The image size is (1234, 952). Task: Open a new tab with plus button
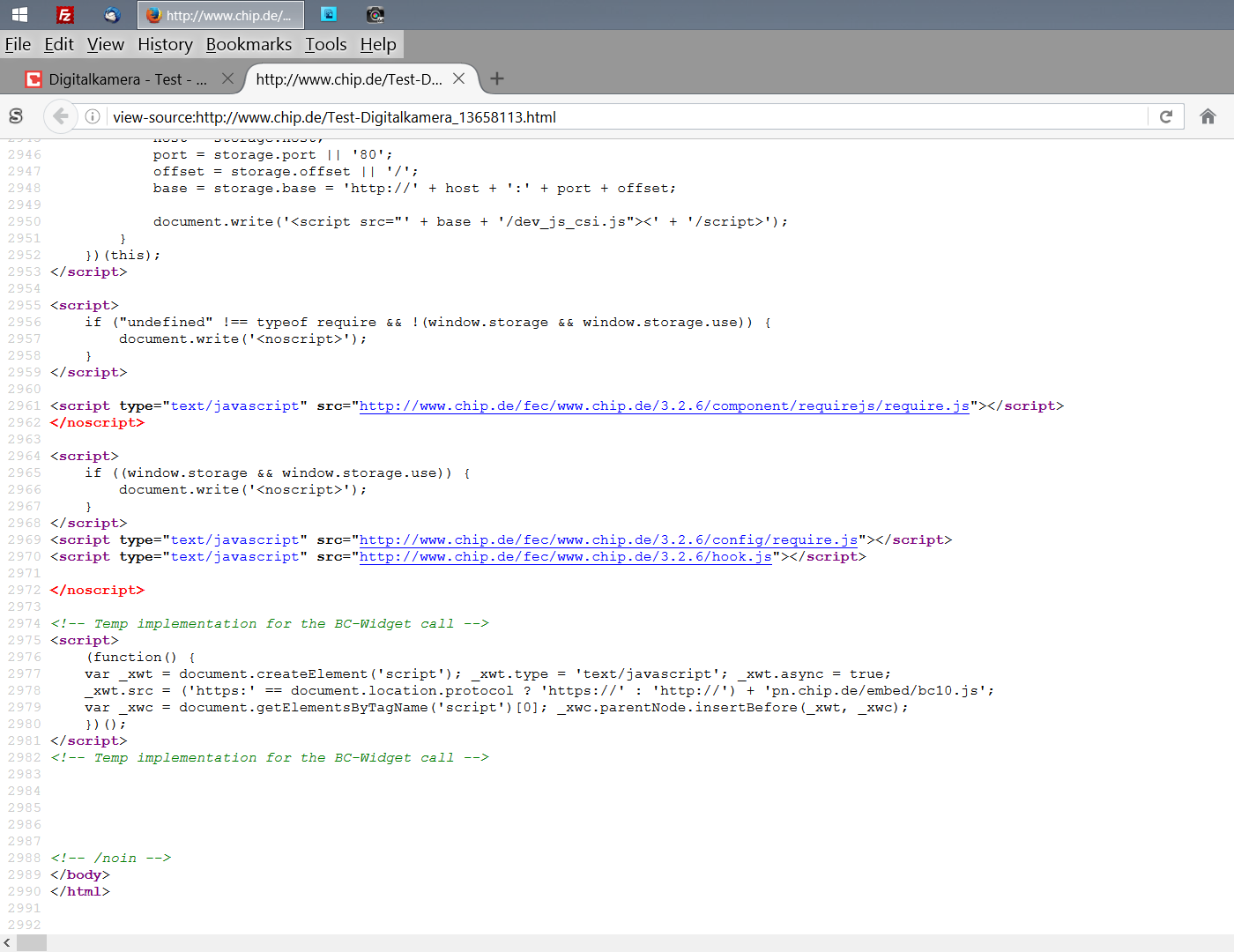click(497, 78)
